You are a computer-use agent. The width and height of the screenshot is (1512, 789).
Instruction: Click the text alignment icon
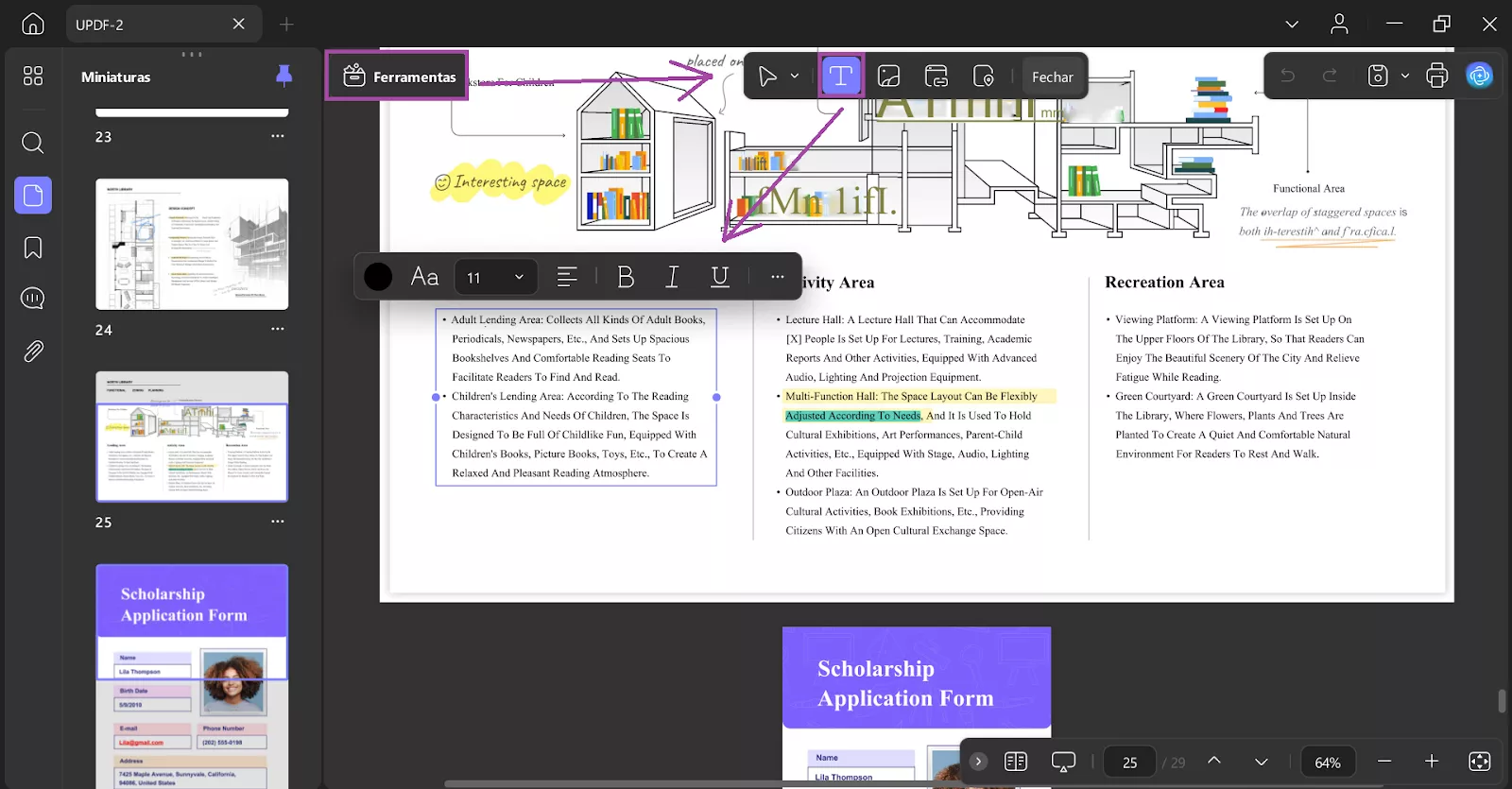point(567,277)
